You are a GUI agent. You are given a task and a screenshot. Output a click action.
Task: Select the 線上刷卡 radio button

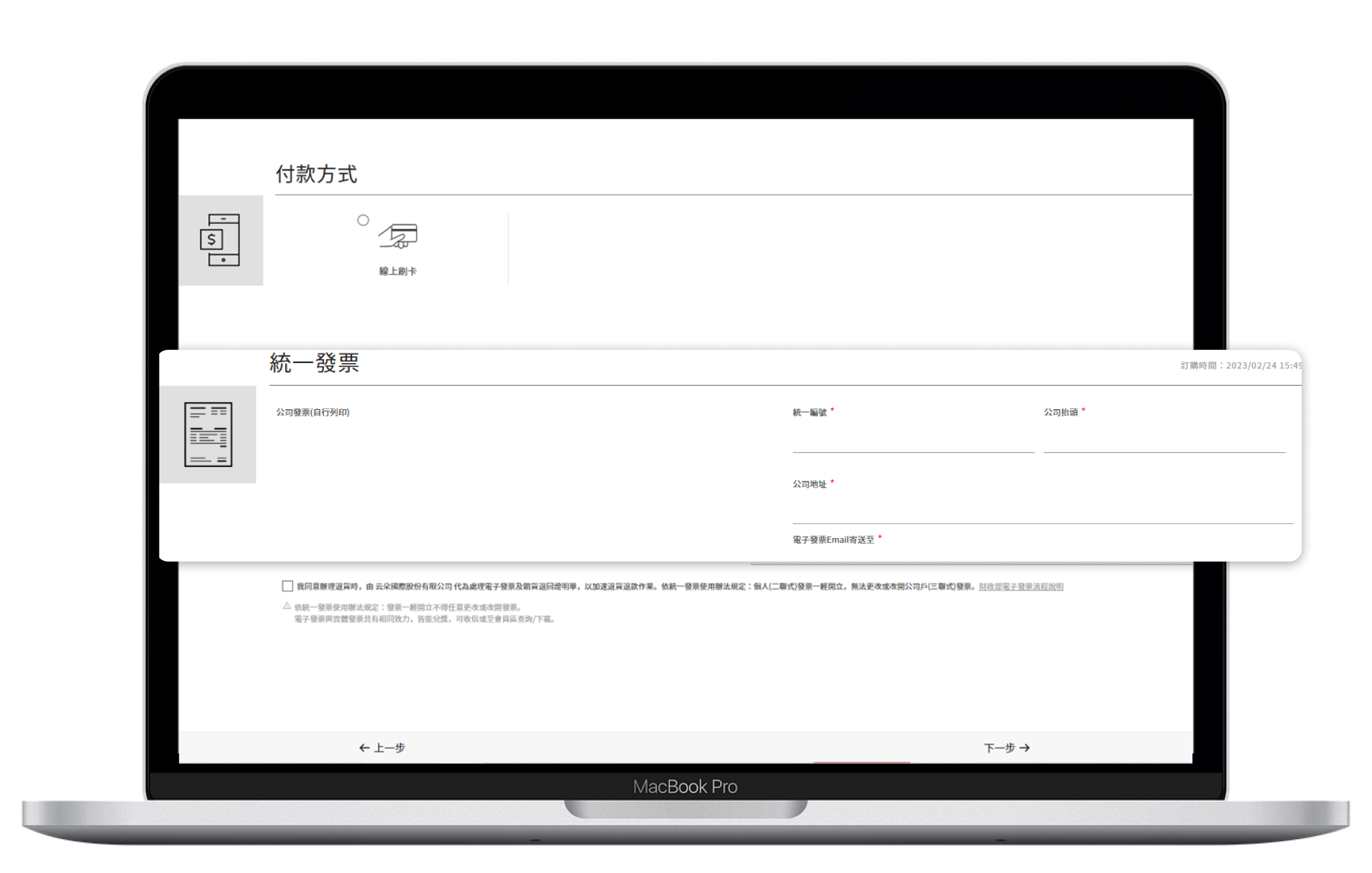[x=363, y=221]
